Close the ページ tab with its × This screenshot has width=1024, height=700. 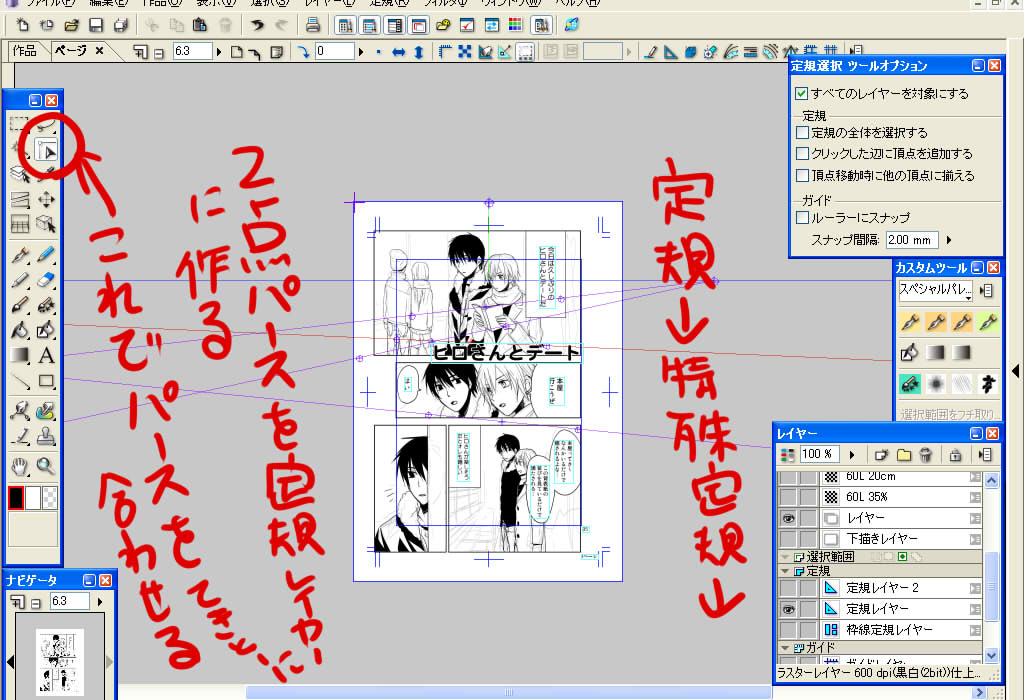click(x=99, y=51)
